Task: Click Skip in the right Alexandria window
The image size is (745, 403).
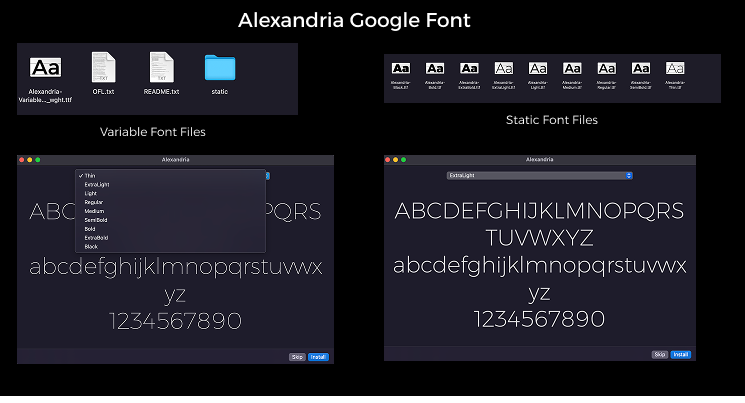Action: click(659, 355)
